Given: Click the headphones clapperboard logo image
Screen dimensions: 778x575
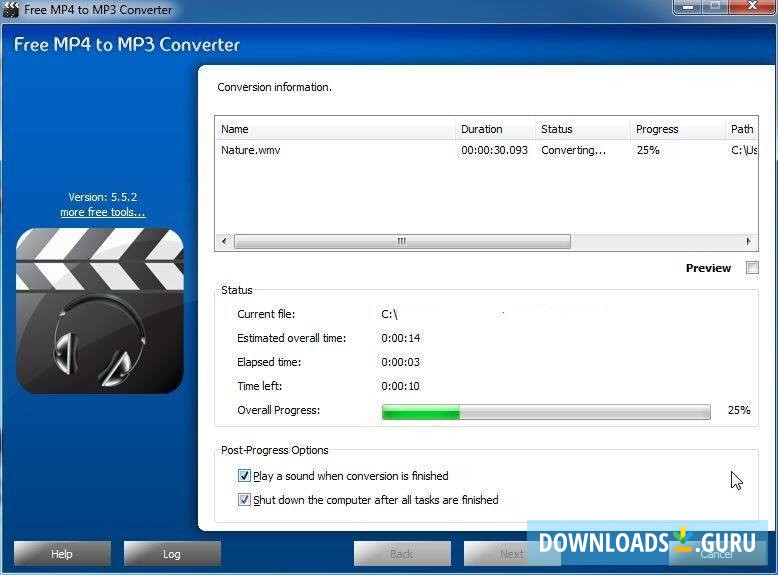Looking at the screenshot, I should point(100,311).
